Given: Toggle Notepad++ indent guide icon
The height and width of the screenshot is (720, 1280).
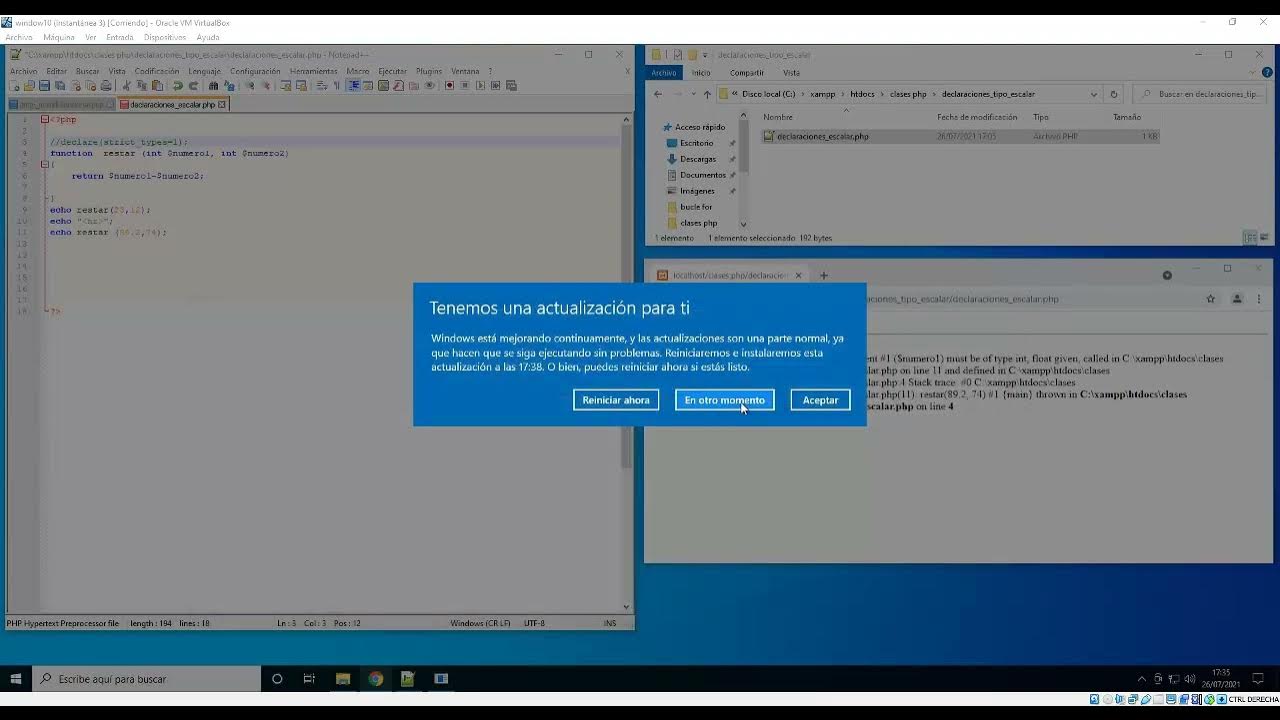Looking at the screenshot, I should (353, 85).
